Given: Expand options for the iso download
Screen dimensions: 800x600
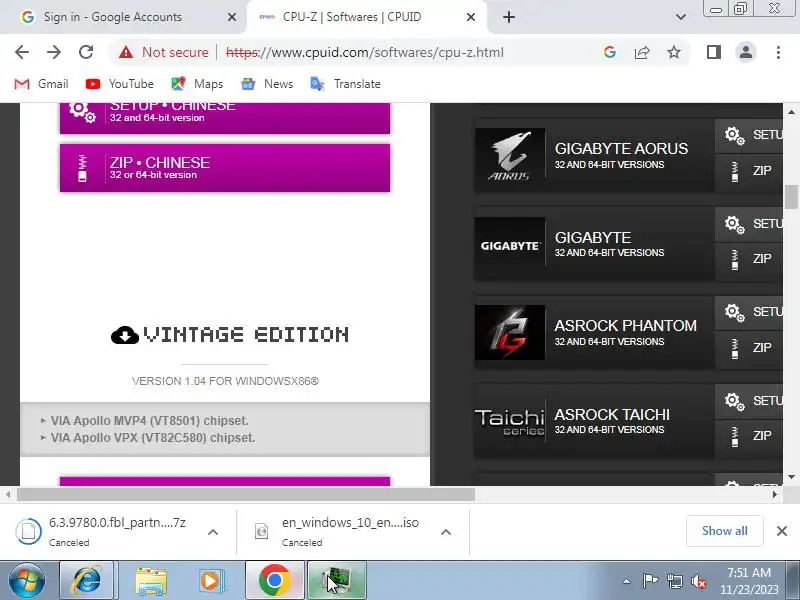Looking at the screenshot, I should point(445,532).
